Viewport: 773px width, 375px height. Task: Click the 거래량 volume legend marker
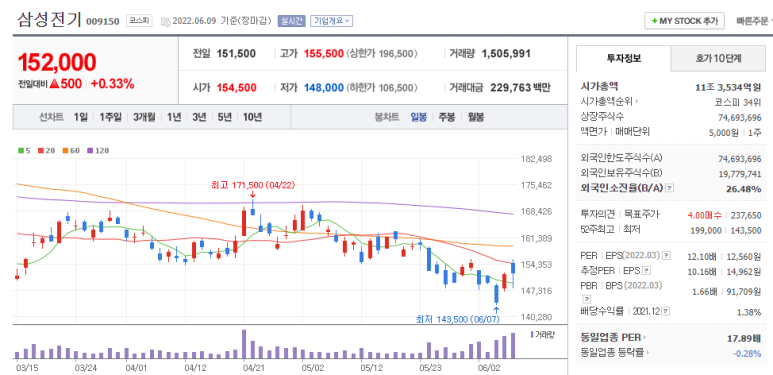click(532, 335)
